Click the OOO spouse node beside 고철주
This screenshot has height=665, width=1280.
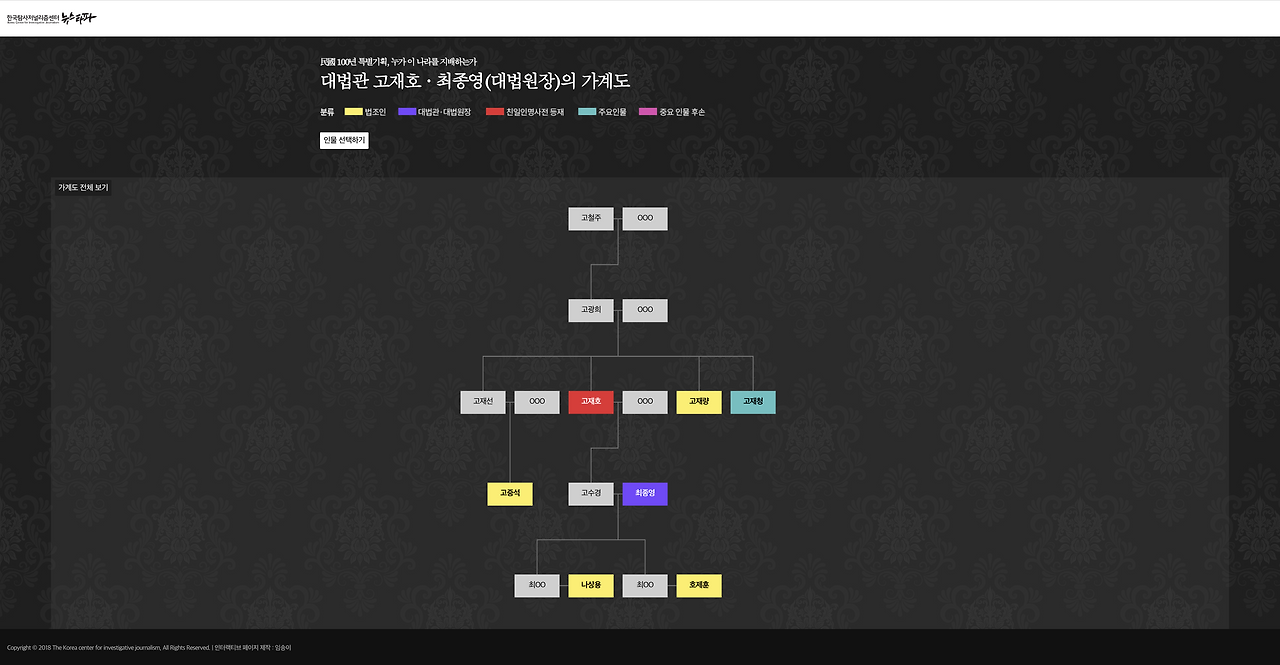645,219
